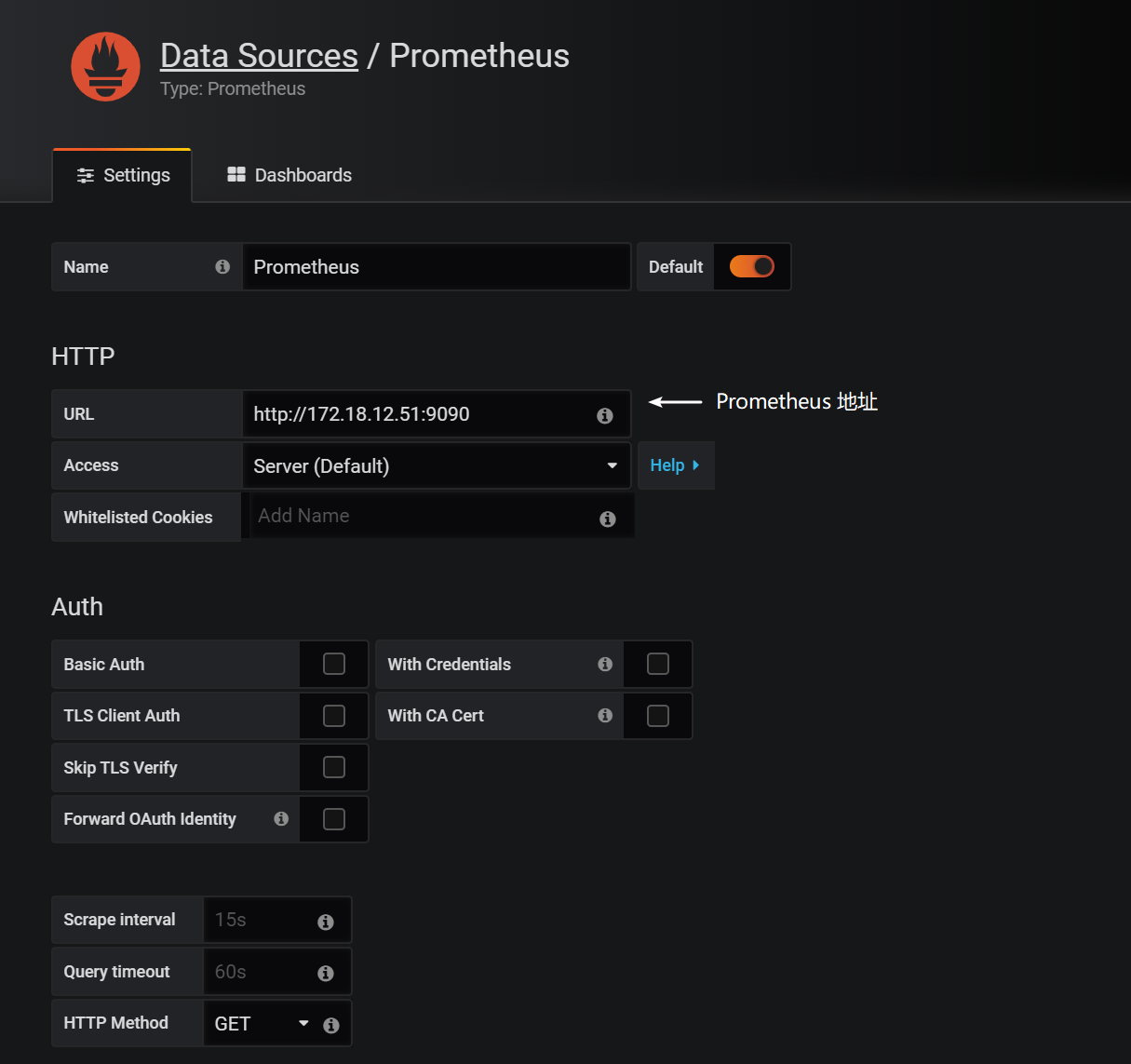Click the info icon beside Name label
The image size is (1131, 1064).
pyautogui.click(x=222, y=267)
